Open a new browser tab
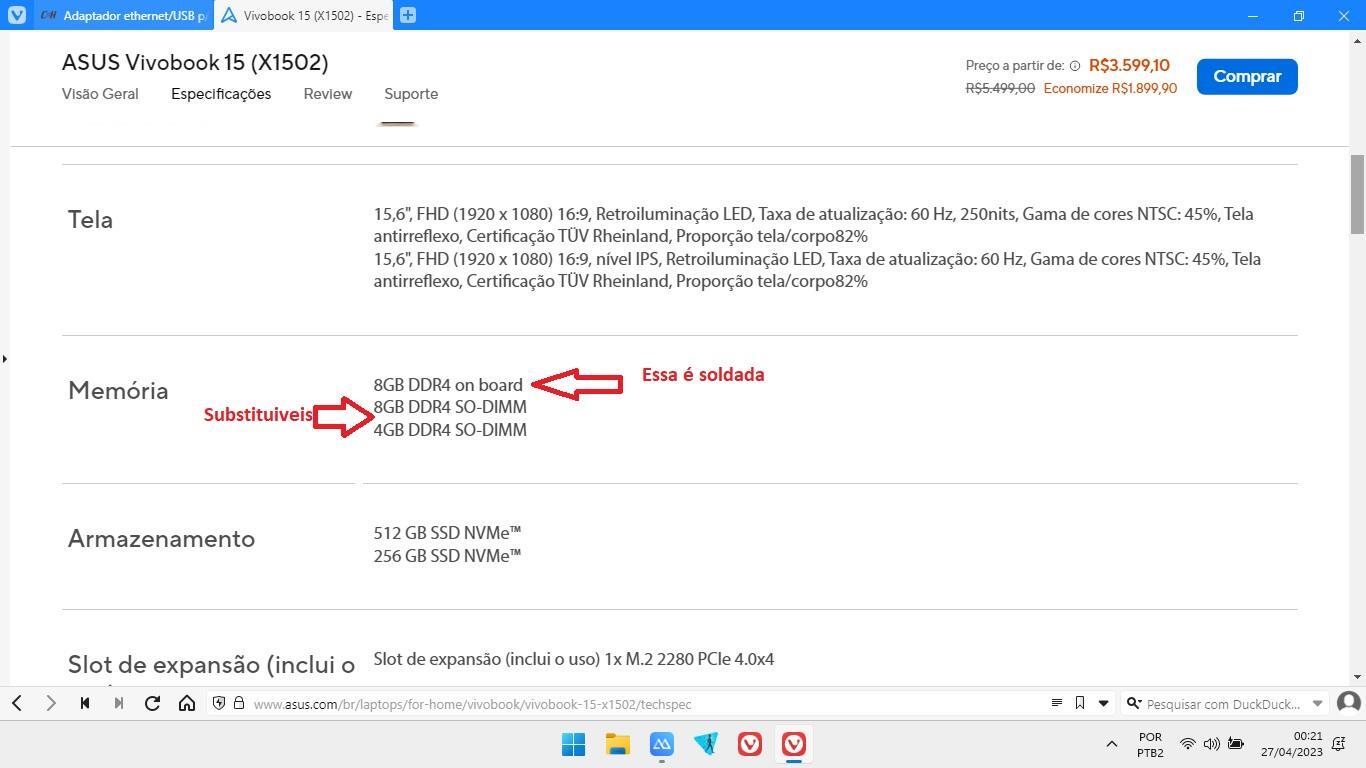 coord(407,15)
